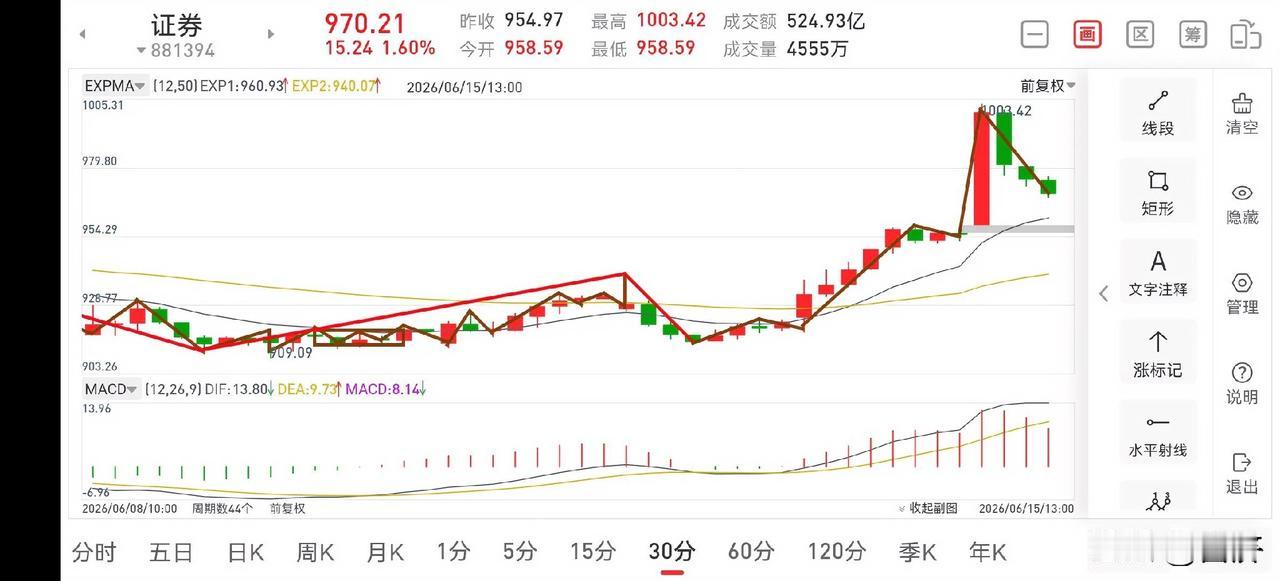Screen dimensions: 1280x581
Task: Collapse the drawing tool panel chevron
Action: pos(1104,293)
